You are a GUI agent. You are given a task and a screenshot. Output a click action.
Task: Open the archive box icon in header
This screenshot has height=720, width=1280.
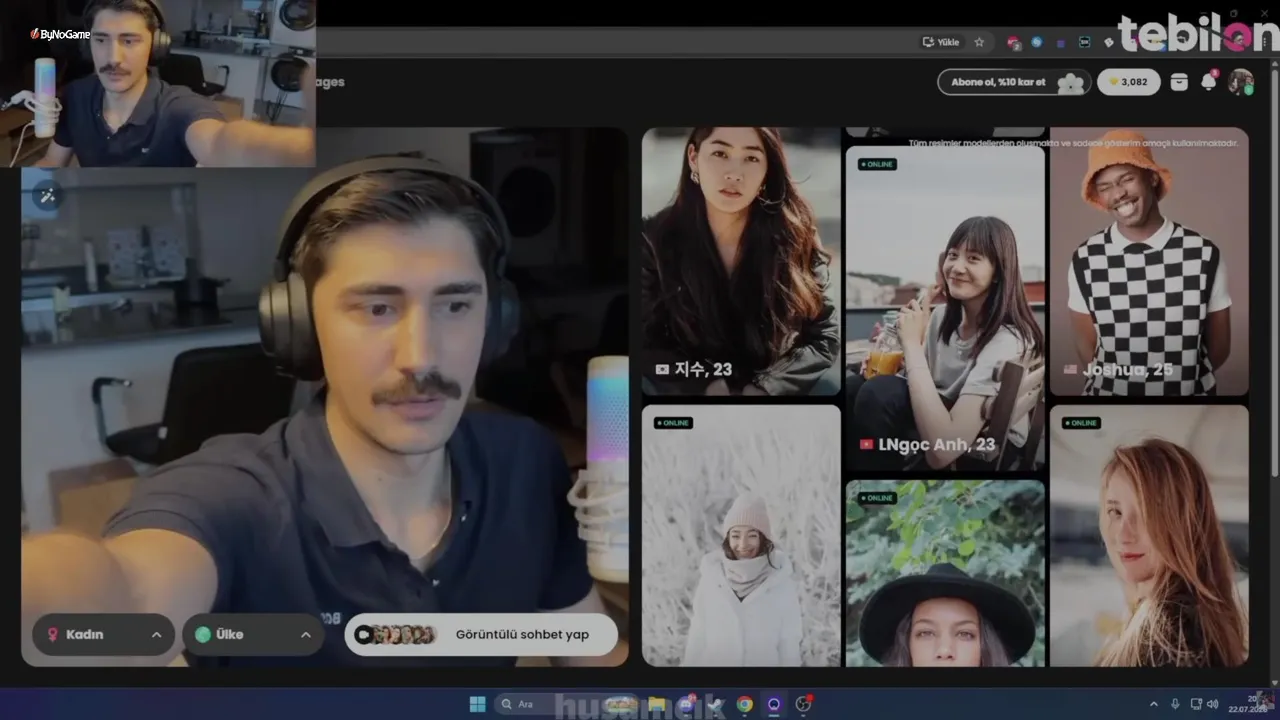[x=1179, y=82]
